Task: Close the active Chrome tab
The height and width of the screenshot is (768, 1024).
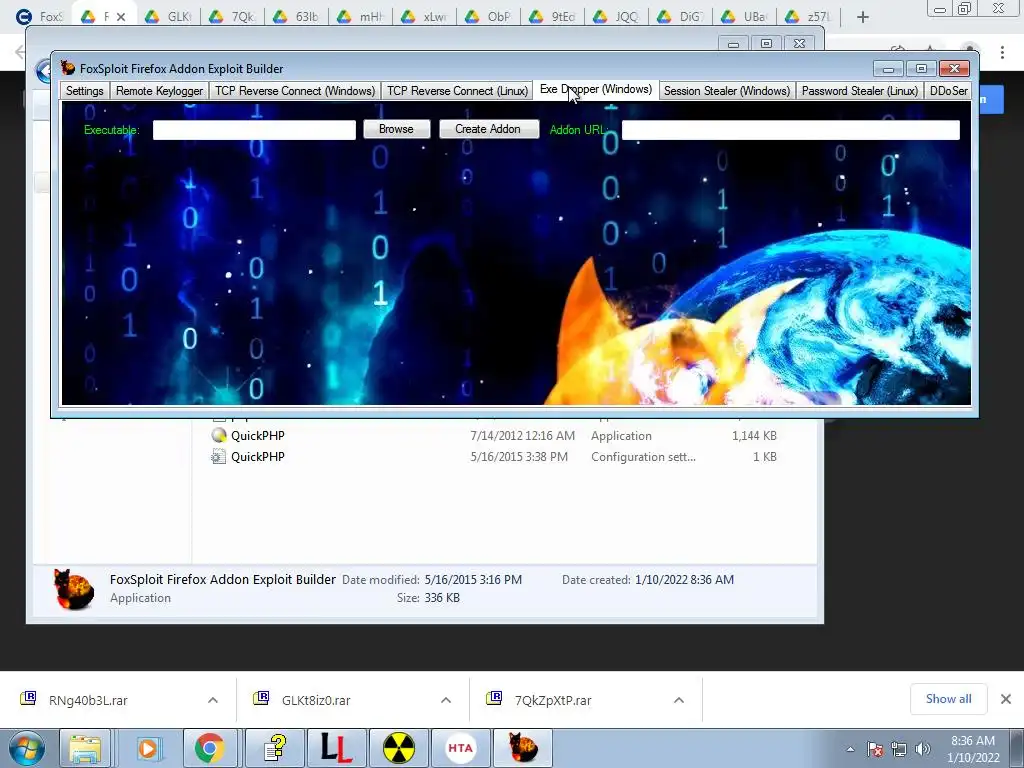Action: (x=121, y=17)
